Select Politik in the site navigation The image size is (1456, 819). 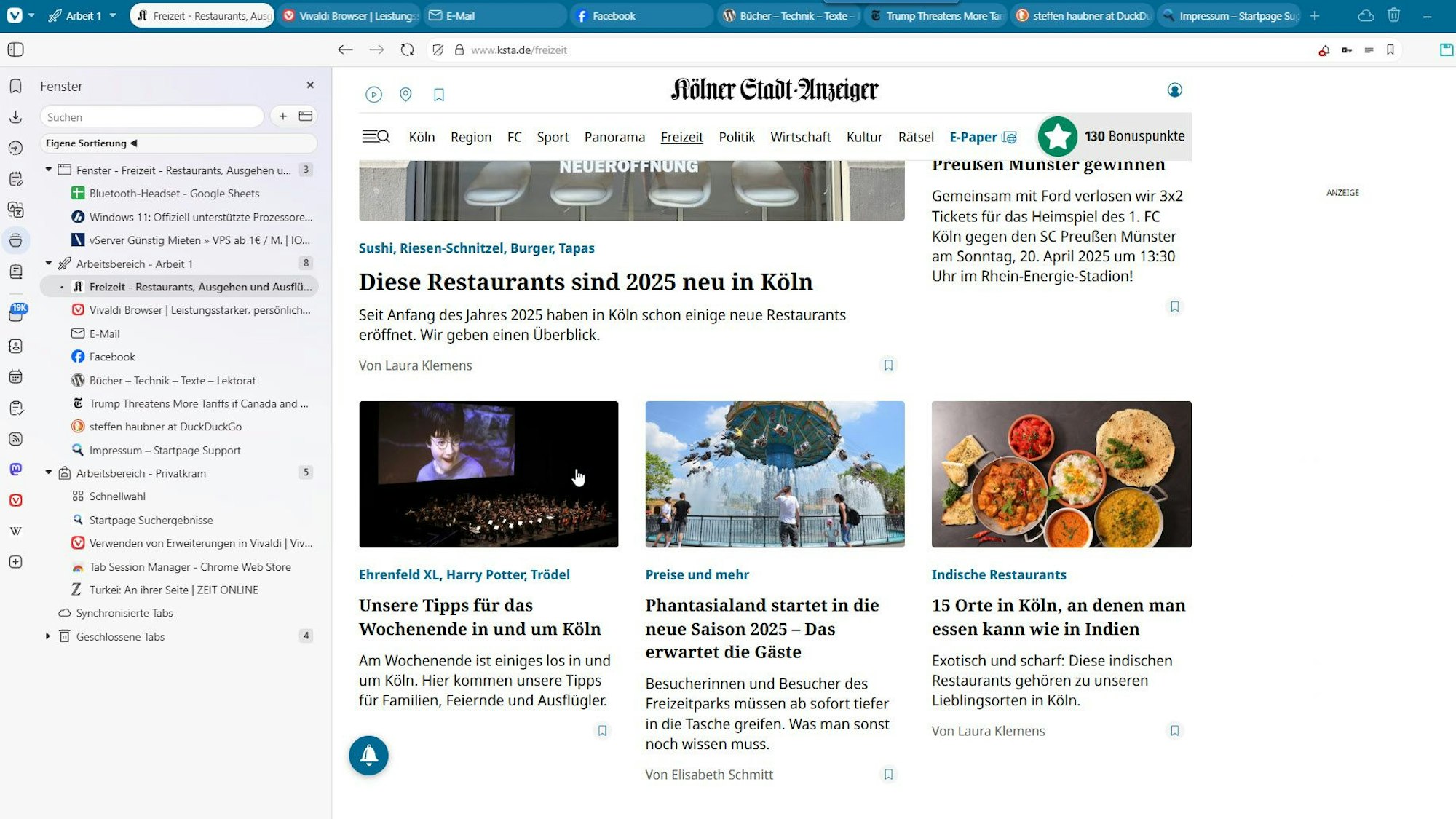(737, 137)
